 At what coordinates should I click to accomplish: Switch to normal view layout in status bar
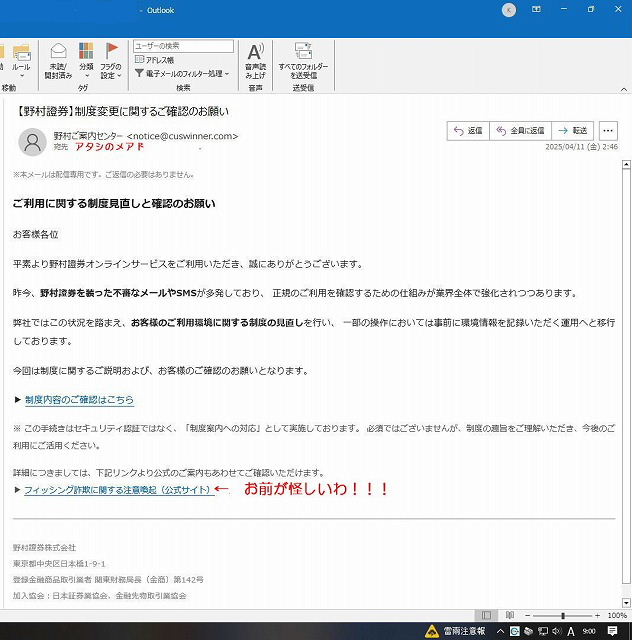(487, 615)
